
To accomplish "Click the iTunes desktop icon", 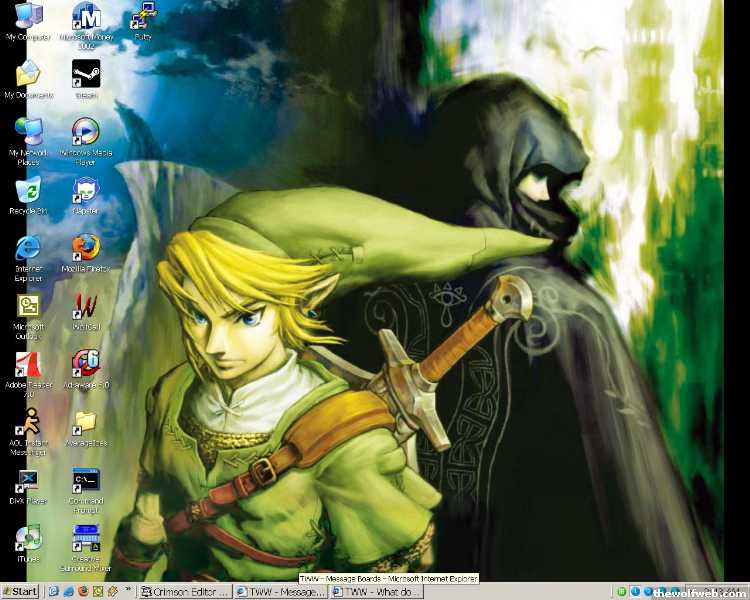I will click(28, 537).
